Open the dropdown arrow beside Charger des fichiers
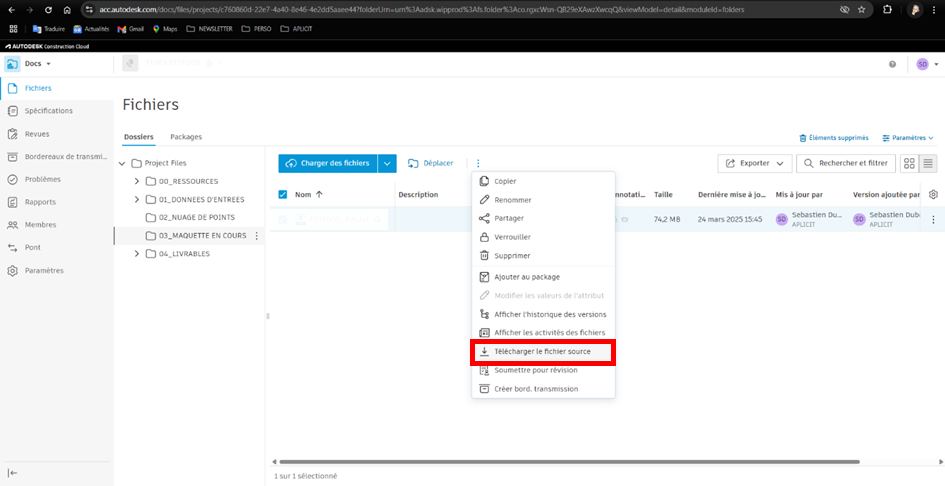 pyautogui.click(x=387, y=163)
